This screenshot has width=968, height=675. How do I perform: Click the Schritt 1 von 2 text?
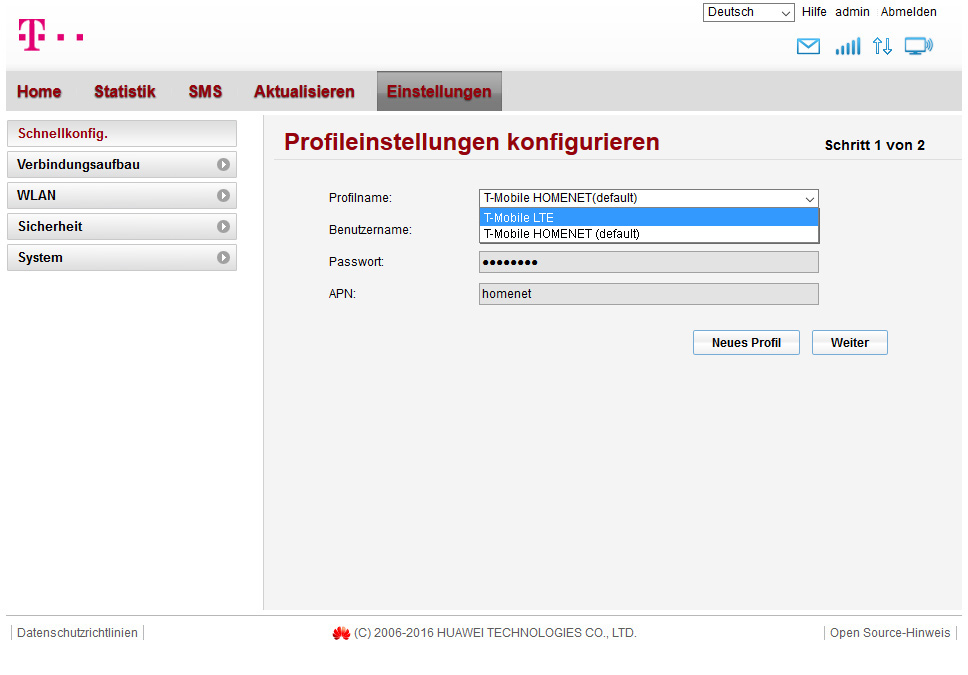tap(874, 145)
